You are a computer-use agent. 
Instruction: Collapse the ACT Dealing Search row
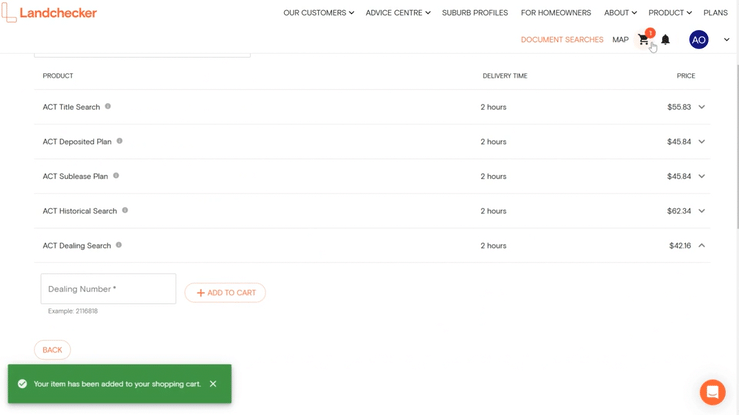point(702,245)
